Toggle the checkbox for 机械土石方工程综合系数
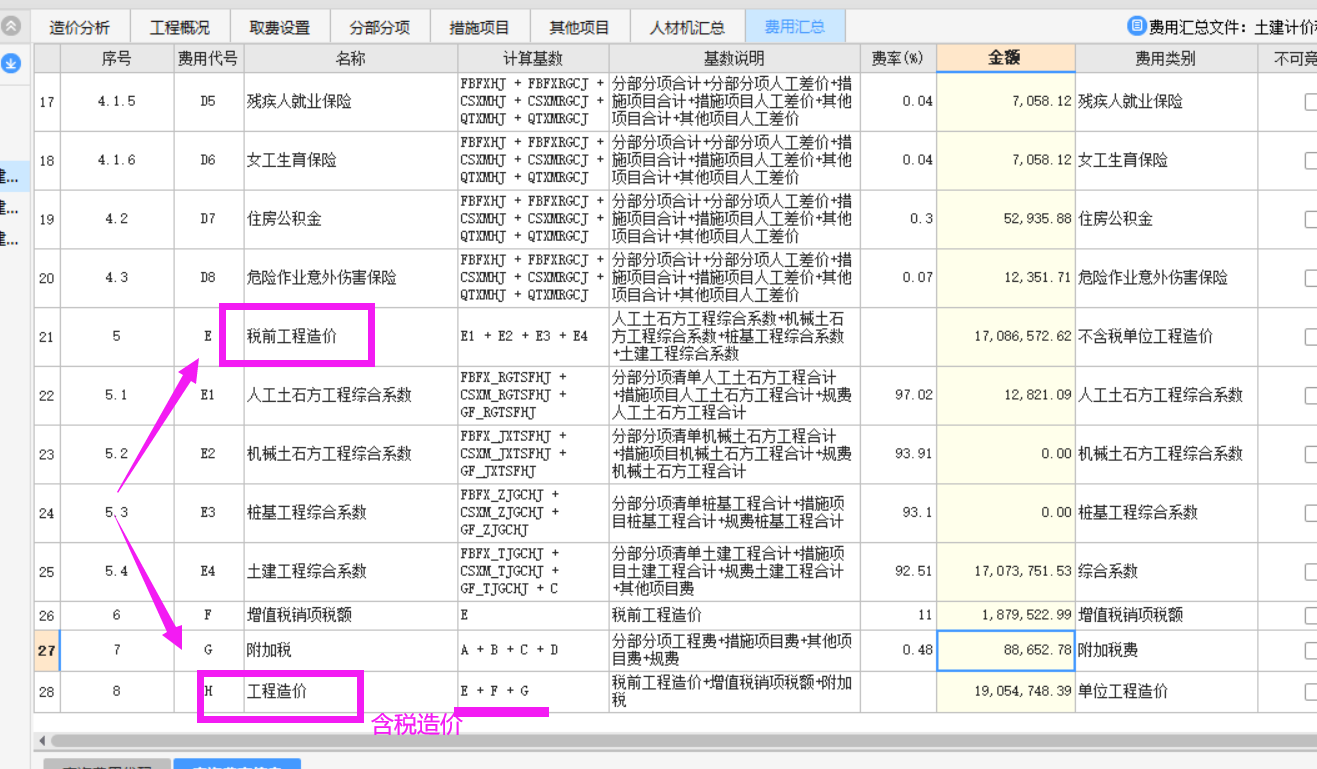The height and width of the screenshot is (769, 1317). (x=1311, y=454)
